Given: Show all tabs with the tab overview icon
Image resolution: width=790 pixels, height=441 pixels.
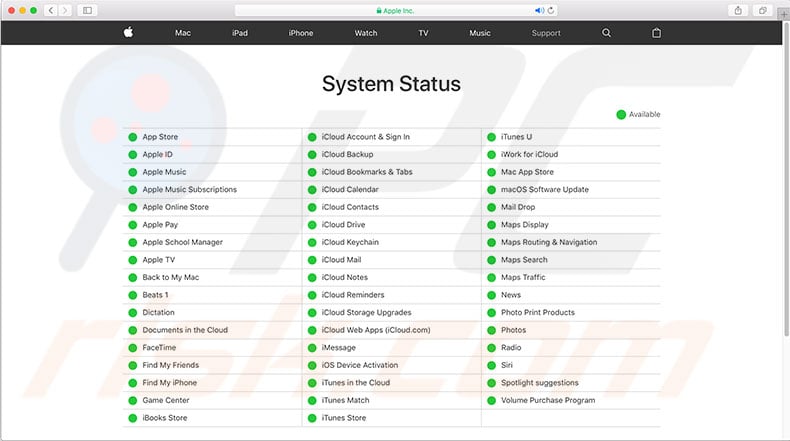Looking at the screenshot, I should pyautogui.click(x=763, y=10).
